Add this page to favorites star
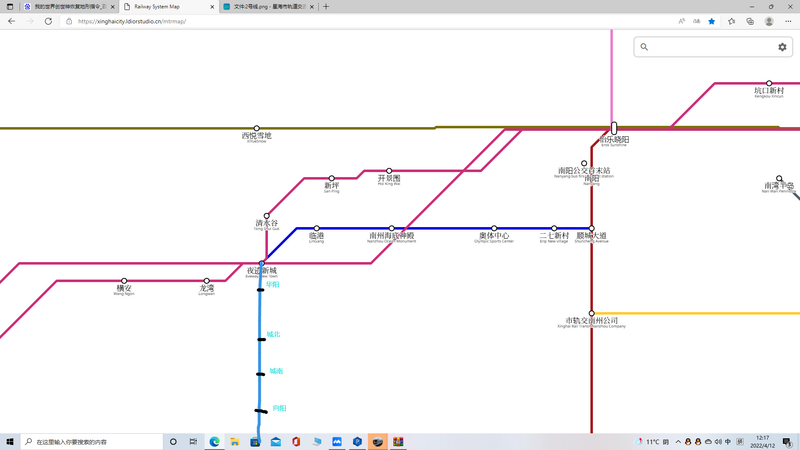The width and height of the screenshot is (800, 450). pyautogui.click(x=712, y=21)
